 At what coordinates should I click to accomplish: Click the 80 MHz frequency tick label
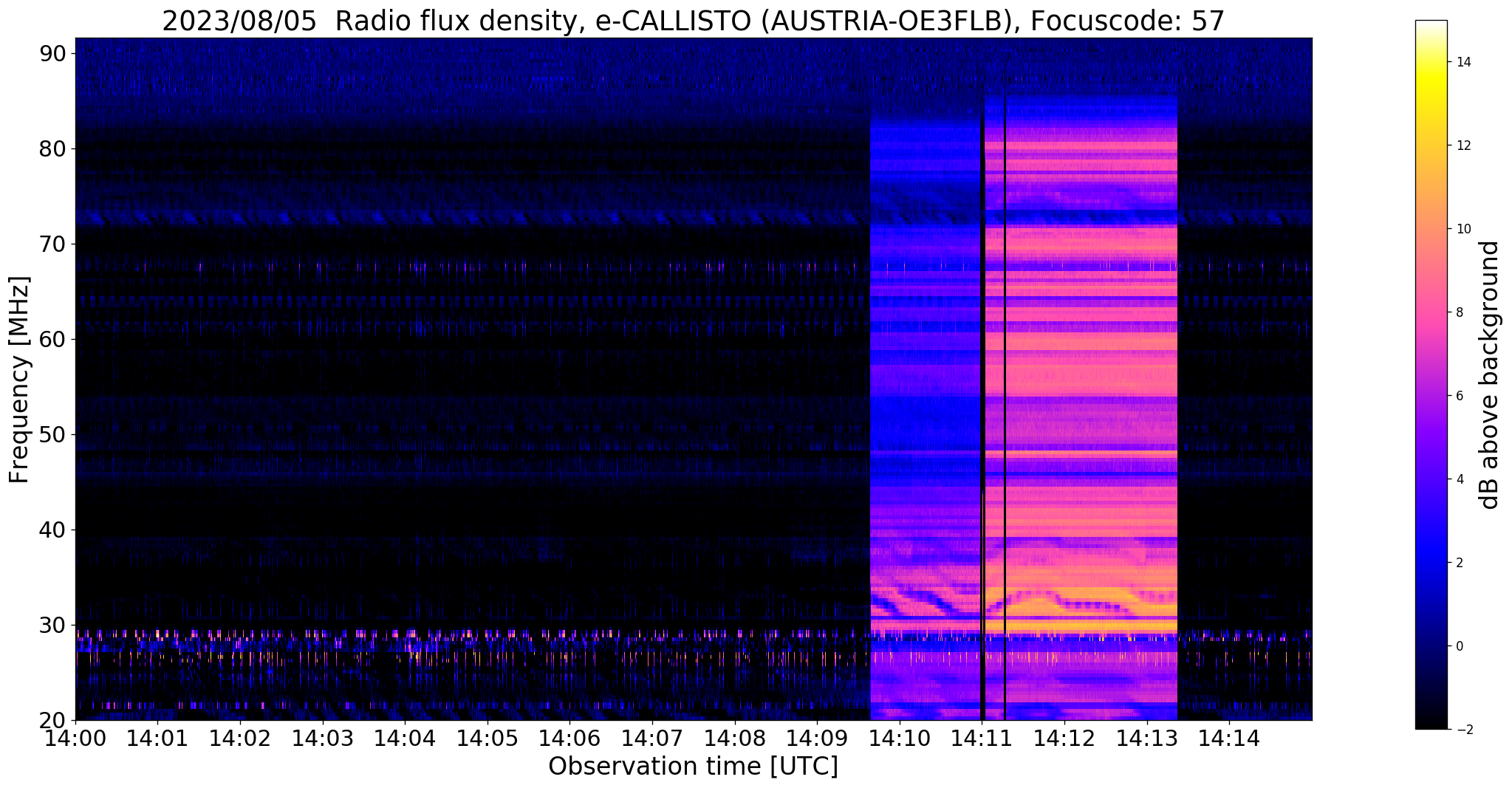tap(52, 148)
